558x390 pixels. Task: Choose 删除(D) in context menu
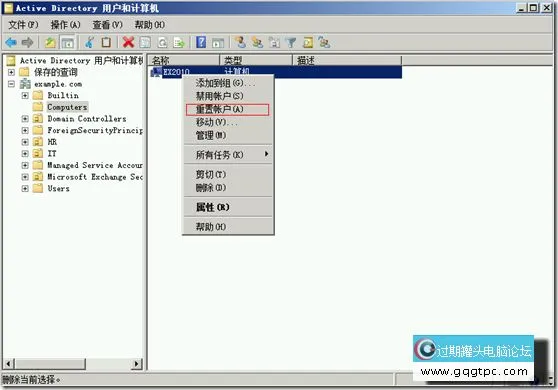pos(228,188)
